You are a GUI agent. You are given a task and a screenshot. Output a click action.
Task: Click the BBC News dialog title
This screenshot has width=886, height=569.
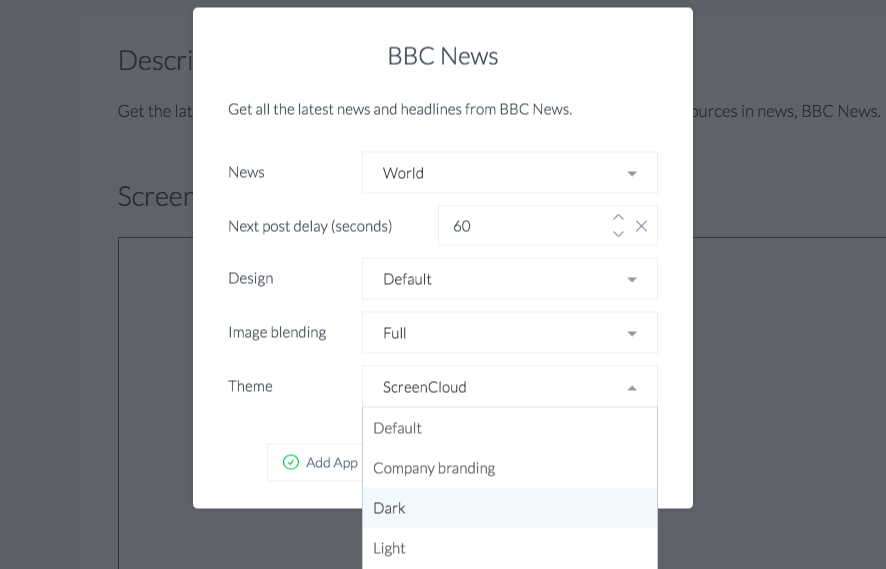(443, 56)
